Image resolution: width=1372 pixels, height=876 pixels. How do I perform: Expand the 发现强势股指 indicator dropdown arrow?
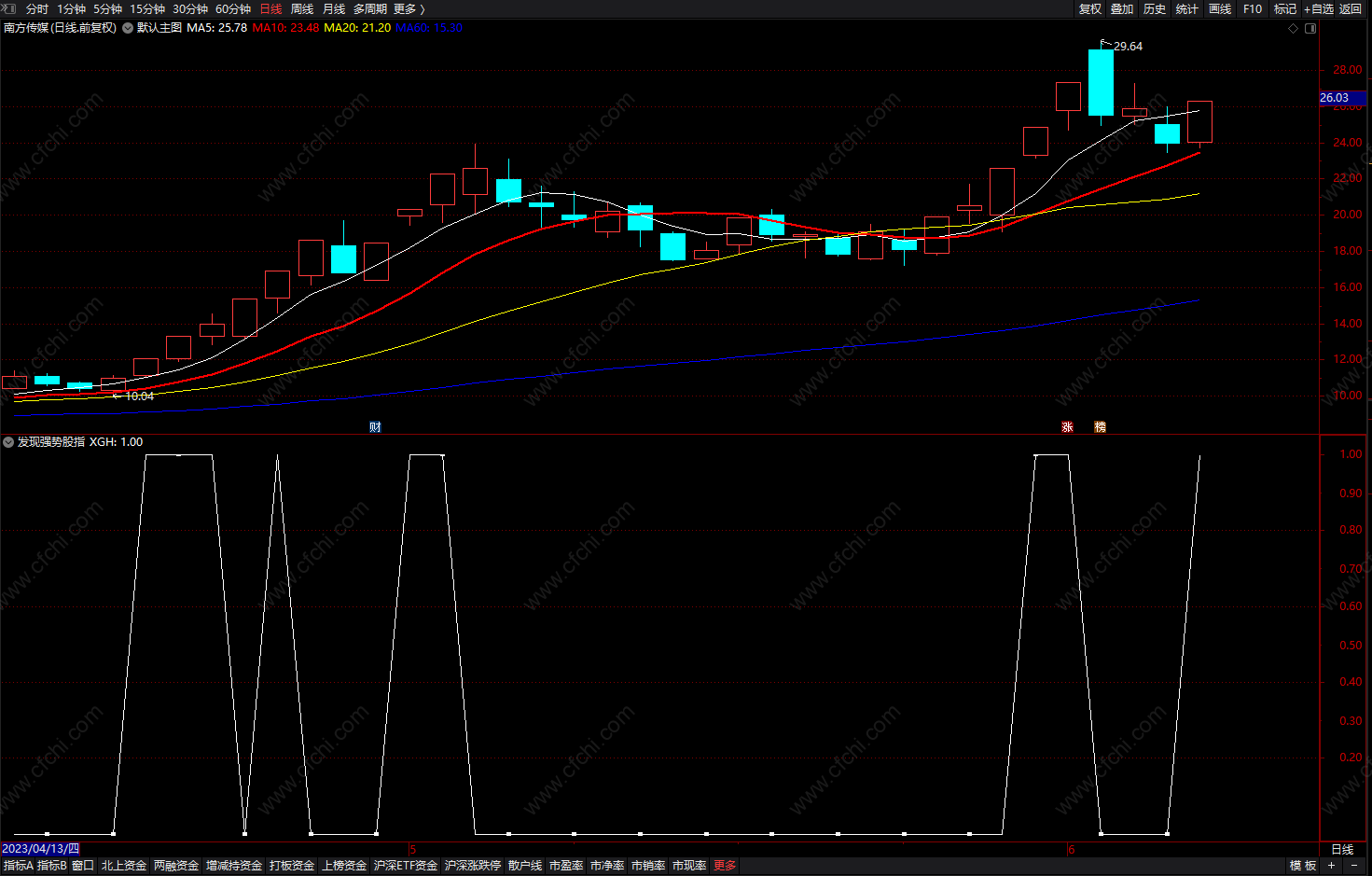tap(8, 442)
